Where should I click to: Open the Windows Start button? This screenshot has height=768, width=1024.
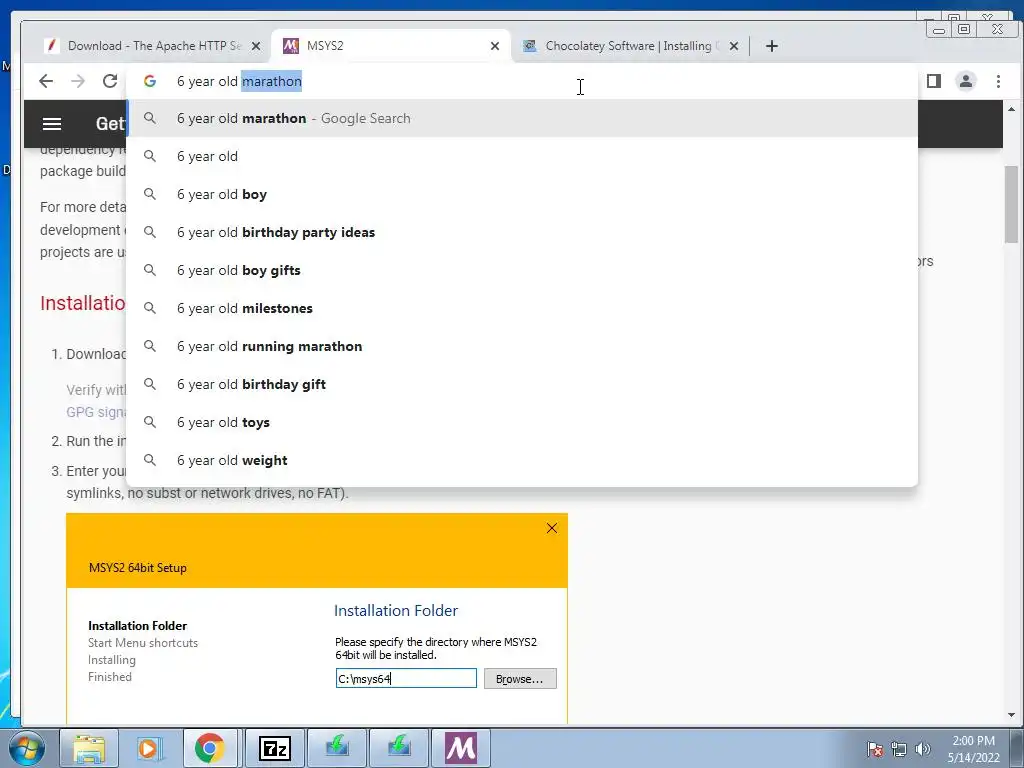click(x=26, y=748)
